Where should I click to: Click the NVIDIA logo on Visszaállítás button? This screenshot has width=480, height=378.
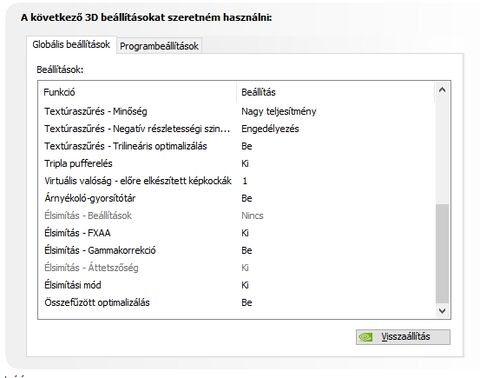pos(365,337)
